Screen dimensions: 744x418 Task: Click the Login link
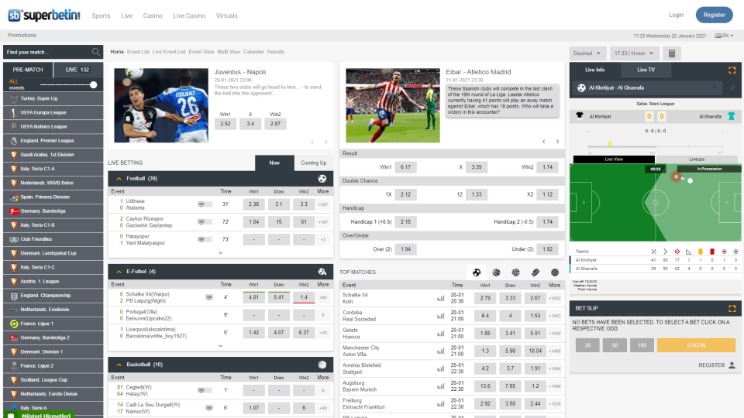(676, 15)
